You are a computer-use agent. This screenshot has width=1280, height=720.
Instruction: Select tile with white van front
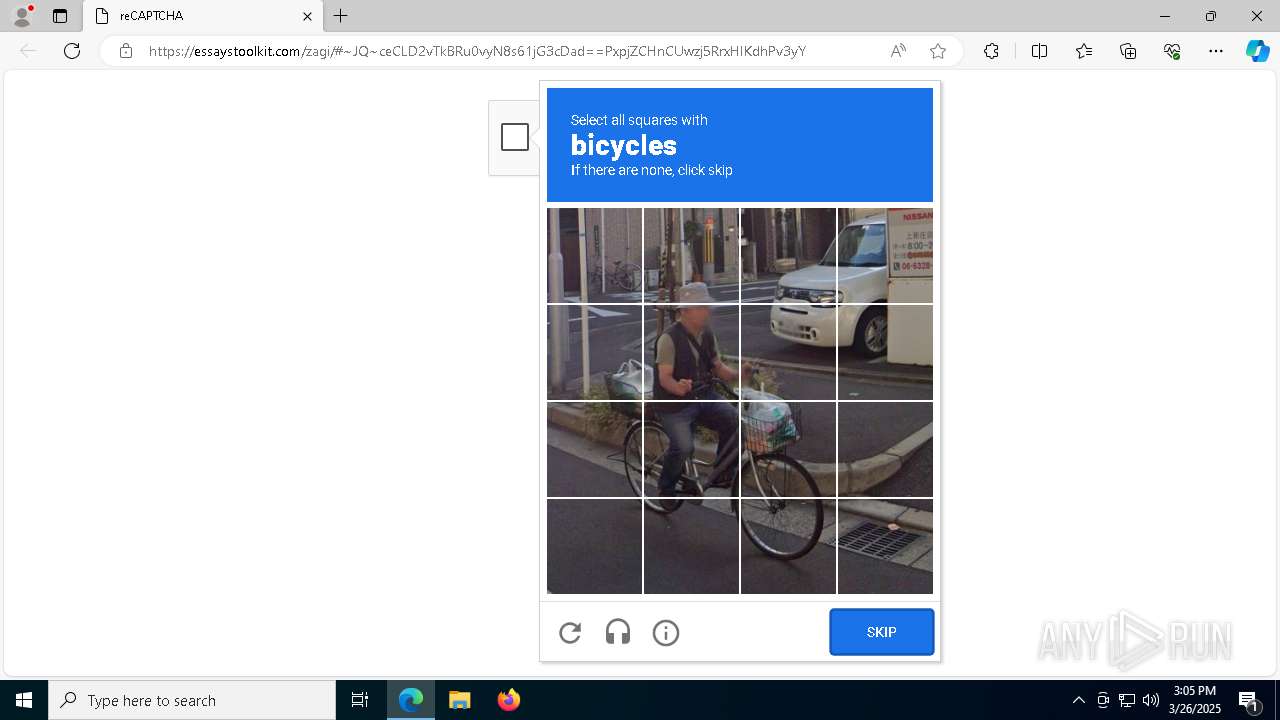coord(788,255)
